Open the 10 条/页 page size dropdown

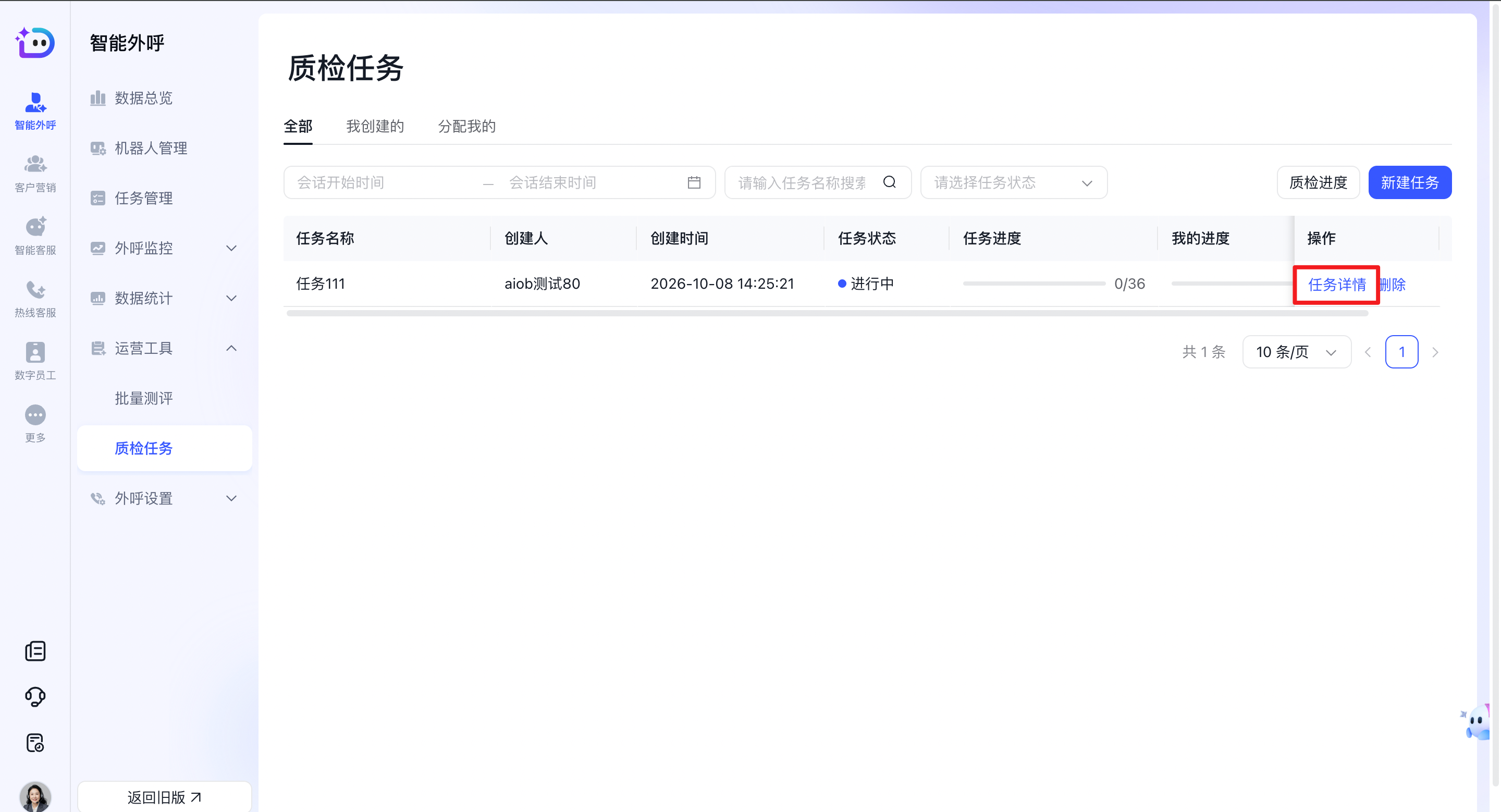[1297, 352]
